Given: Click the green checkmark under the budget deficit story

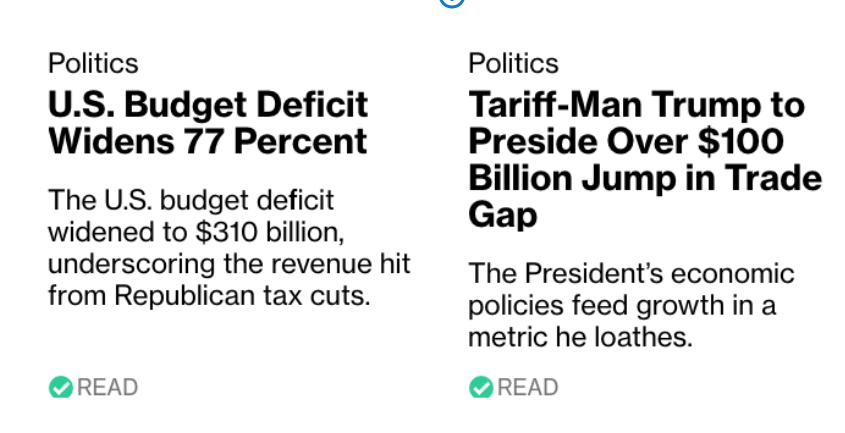Looking at the screenshot, I should [x=61, y=387].
